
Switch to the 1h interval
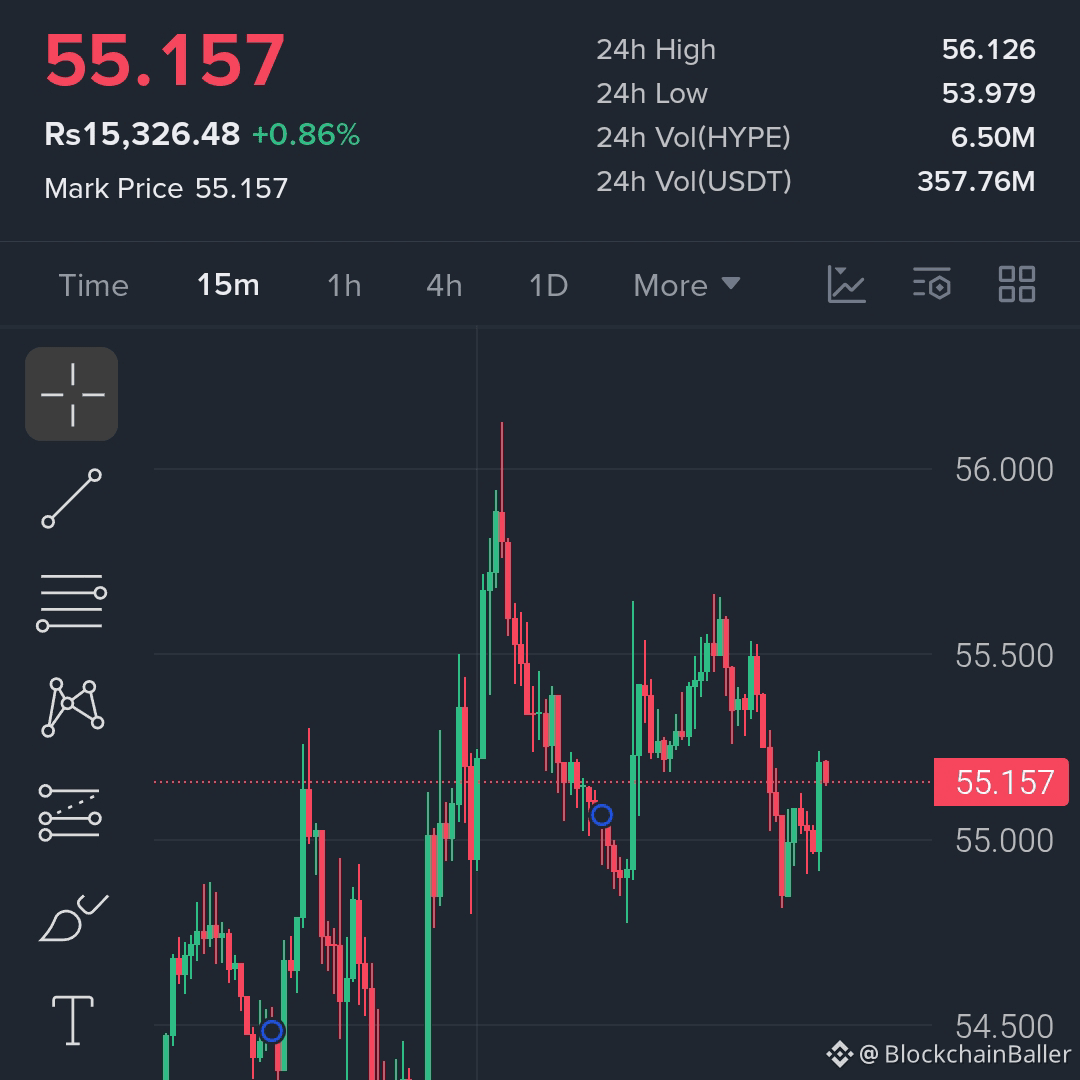[x=344, y=285]
